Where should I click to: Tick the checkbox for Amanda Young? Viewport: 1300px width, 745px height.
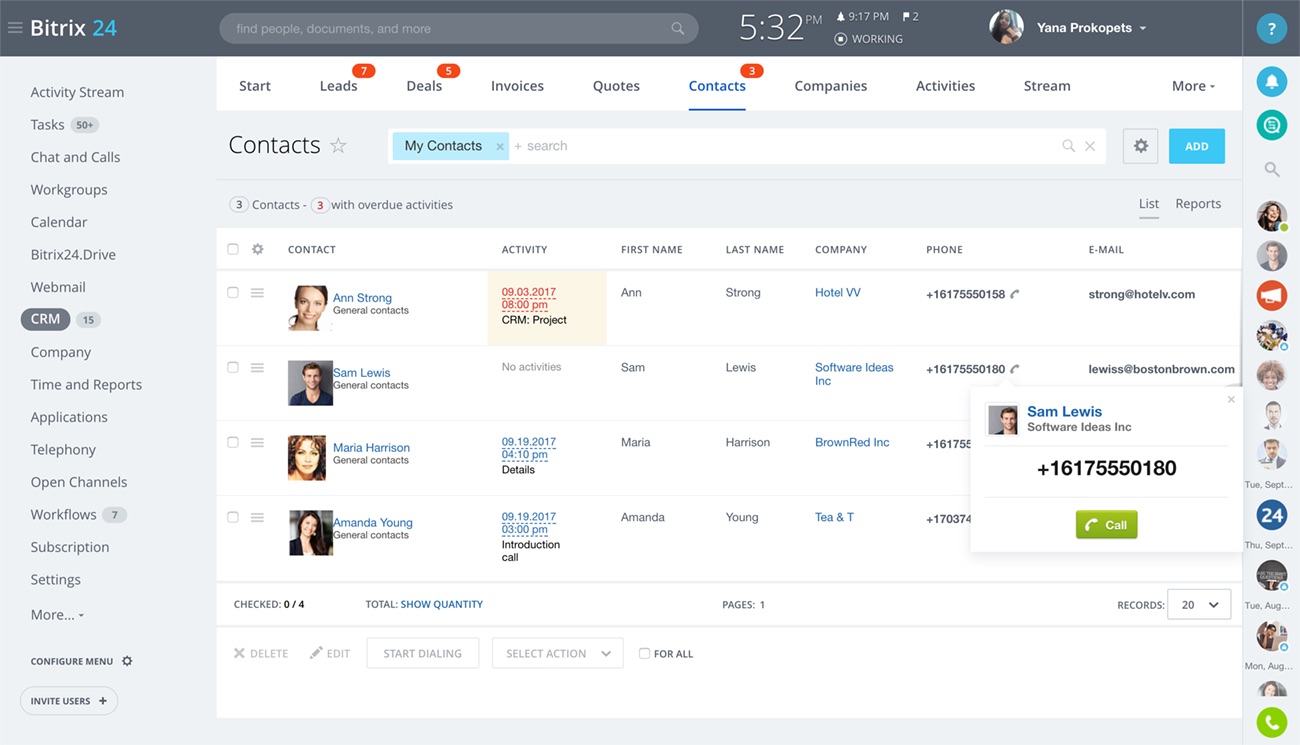pyautogui.click(x=233, y=517)
